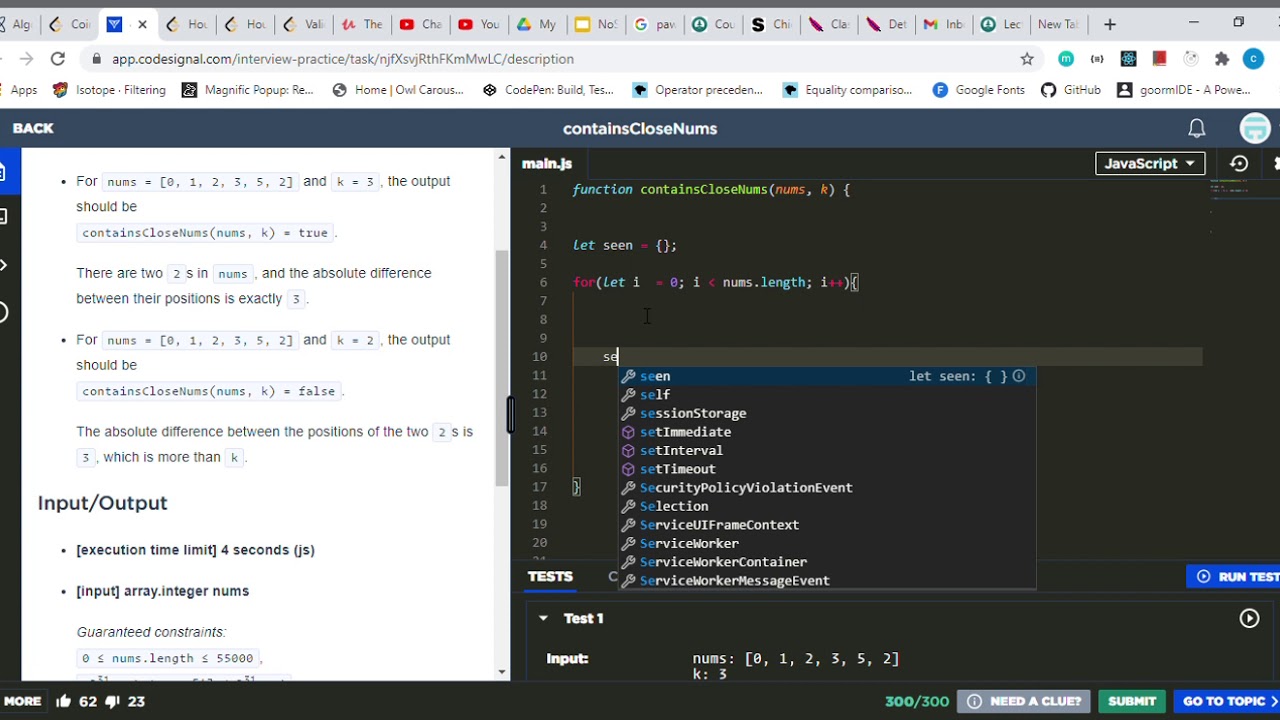
Task: Click NEED A CLUE? button
Action: pyautogui.click(x=1023, y=701)
